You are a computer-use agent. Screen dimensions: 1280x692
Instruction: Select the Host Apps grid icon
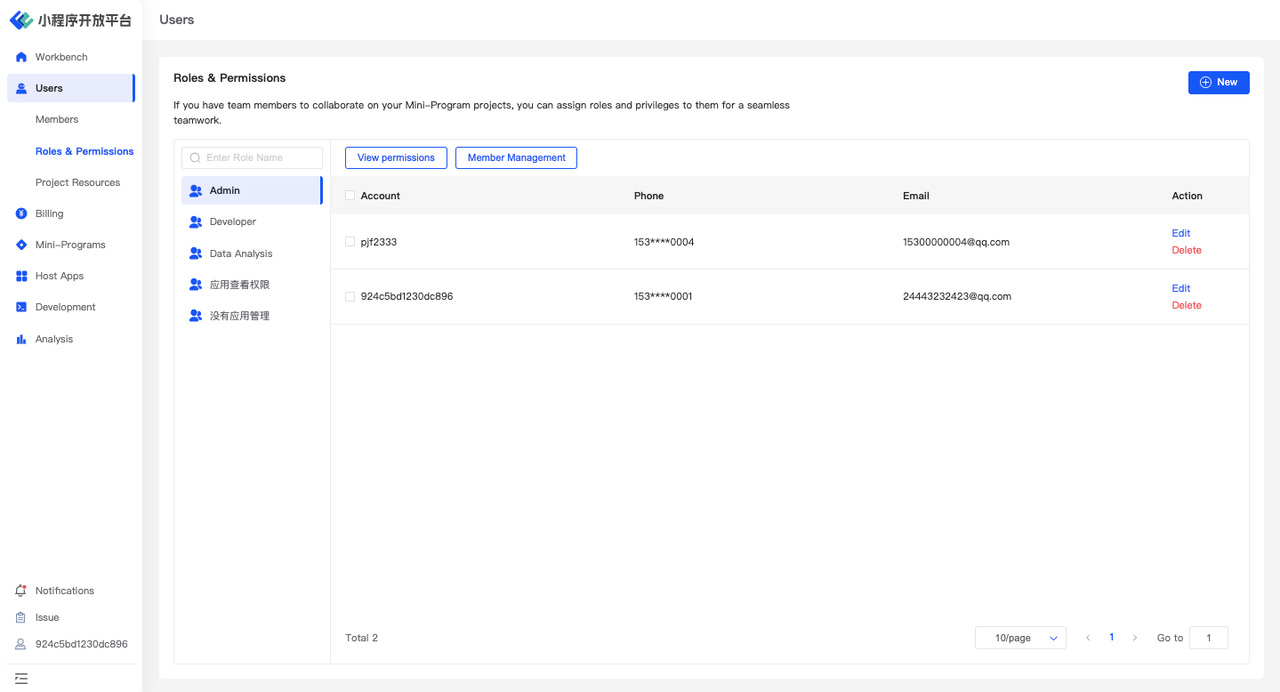[21, 276]
